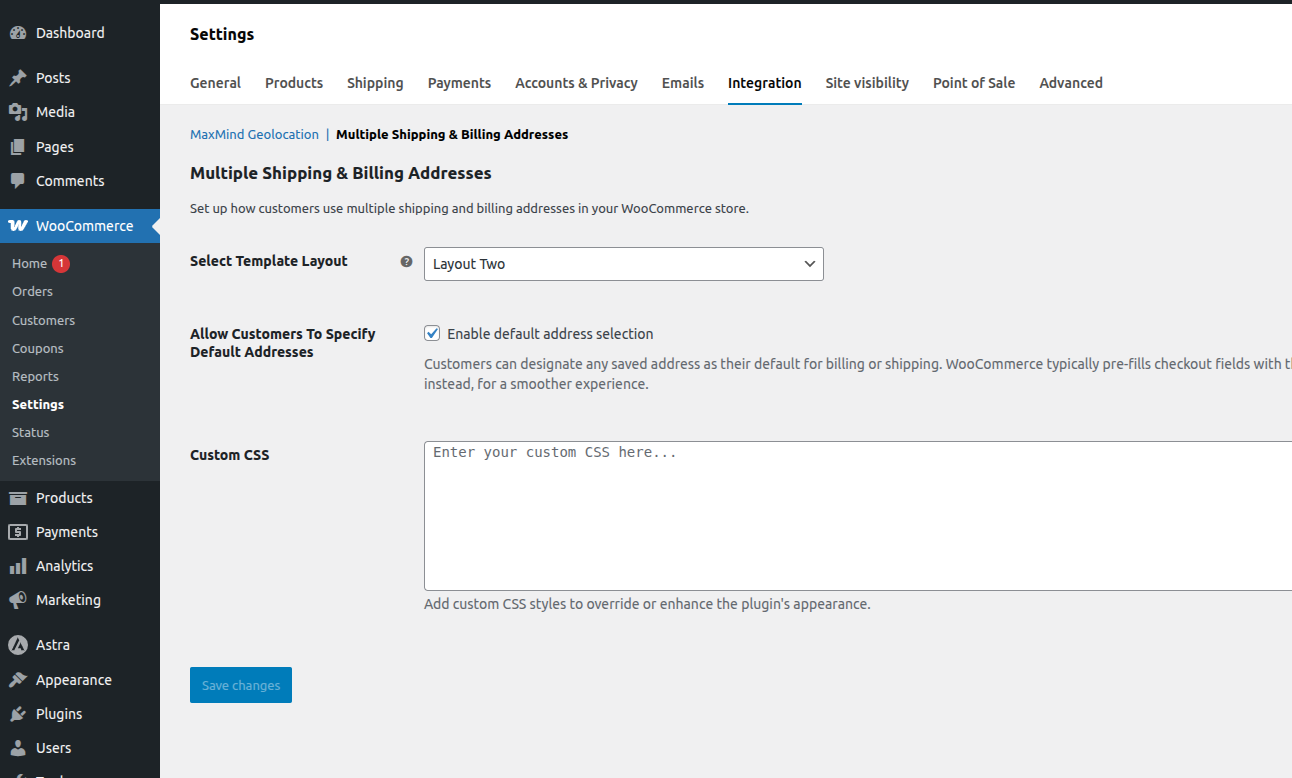Image resolution: width=1292 pixels, height=778 pixels.
Task: Open the Payments settings tab
Action: coord(459,83)
